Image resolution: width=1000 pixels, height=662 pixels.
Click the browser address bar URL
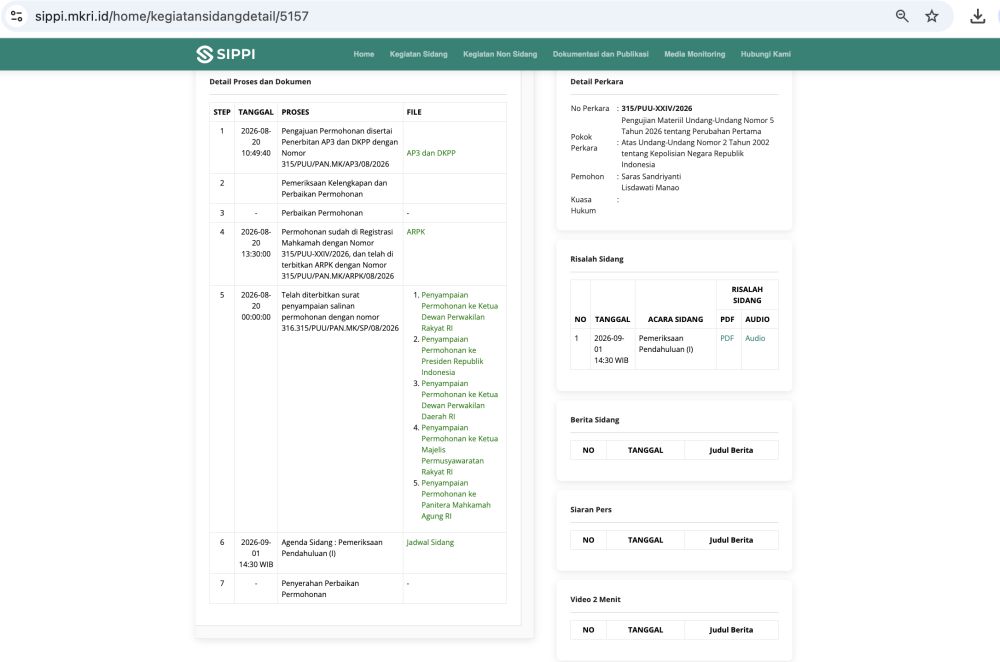(x=172, y=16)
